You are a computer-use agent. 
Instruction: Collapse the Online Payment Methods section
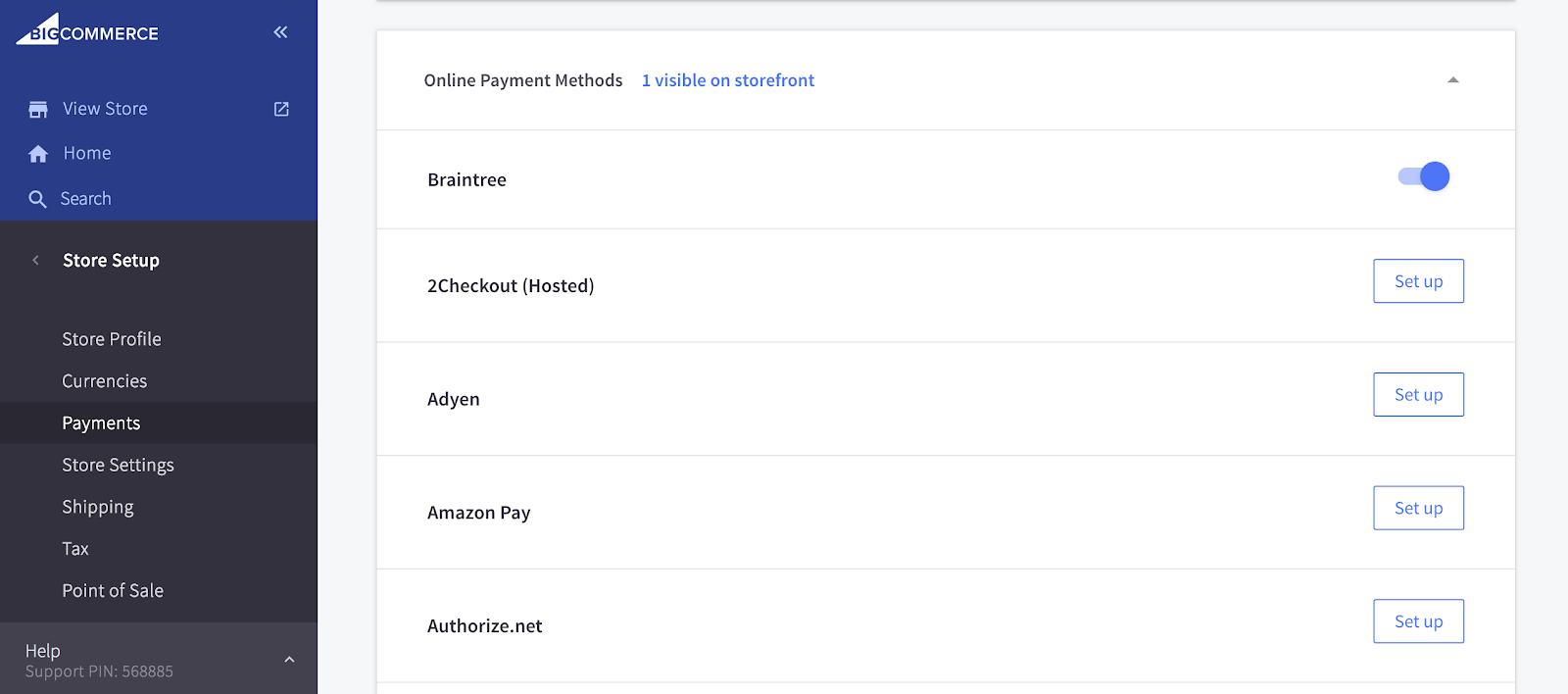click(x=1453, y=80)
